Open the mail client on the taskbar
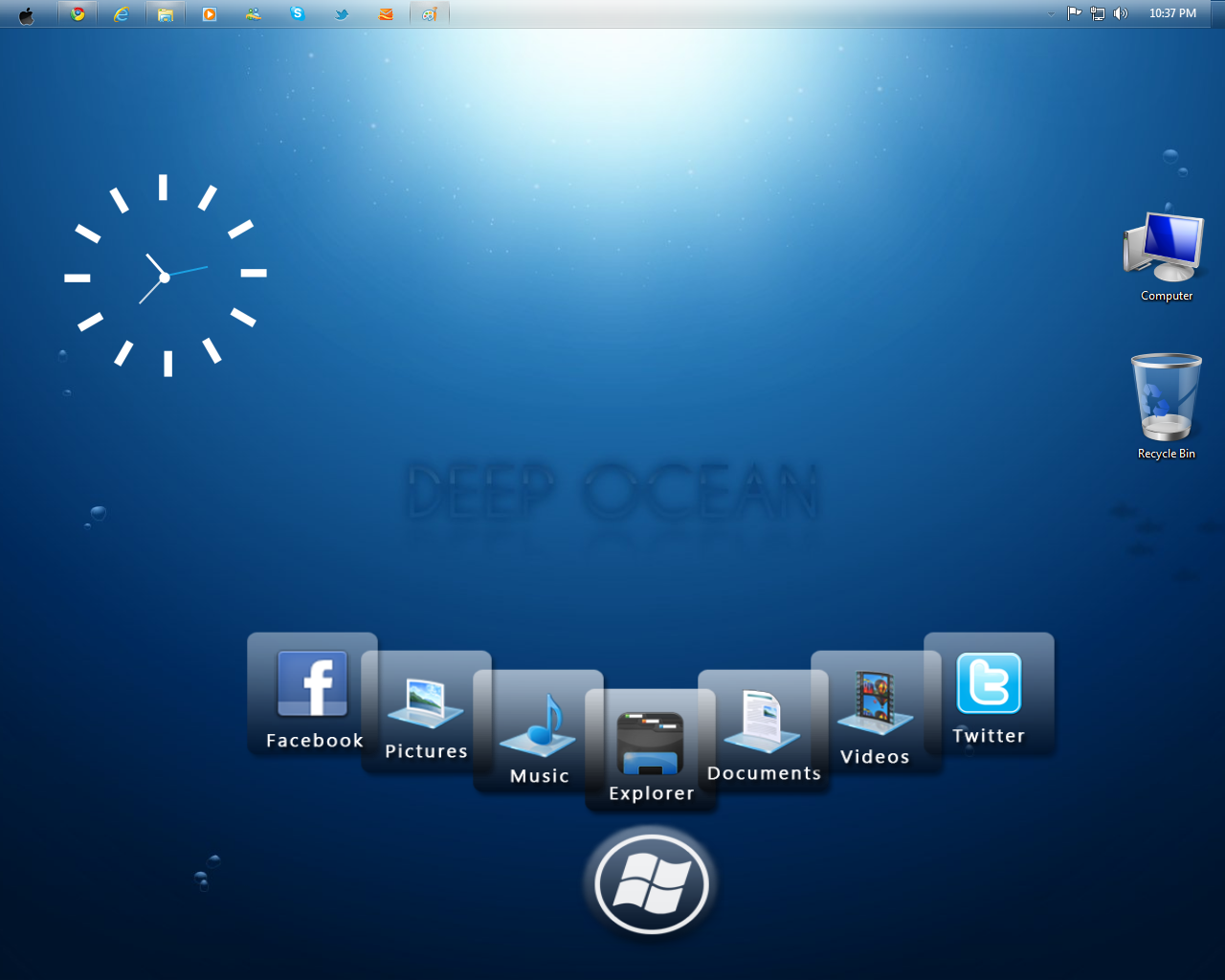This screenshot has width=1225, height=980. 386,12
